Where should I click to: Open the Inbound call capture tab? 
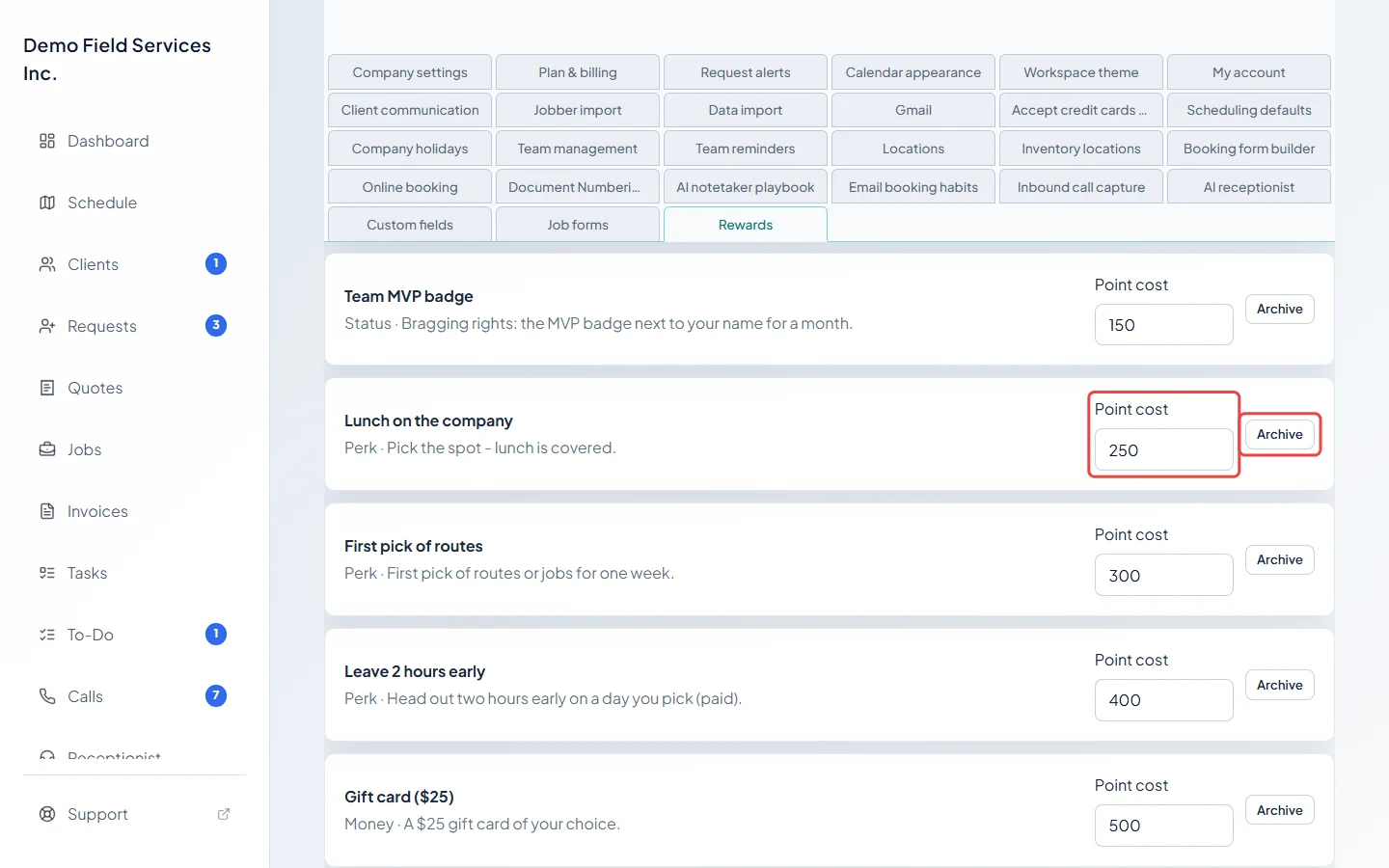[x=1081, y=187]
